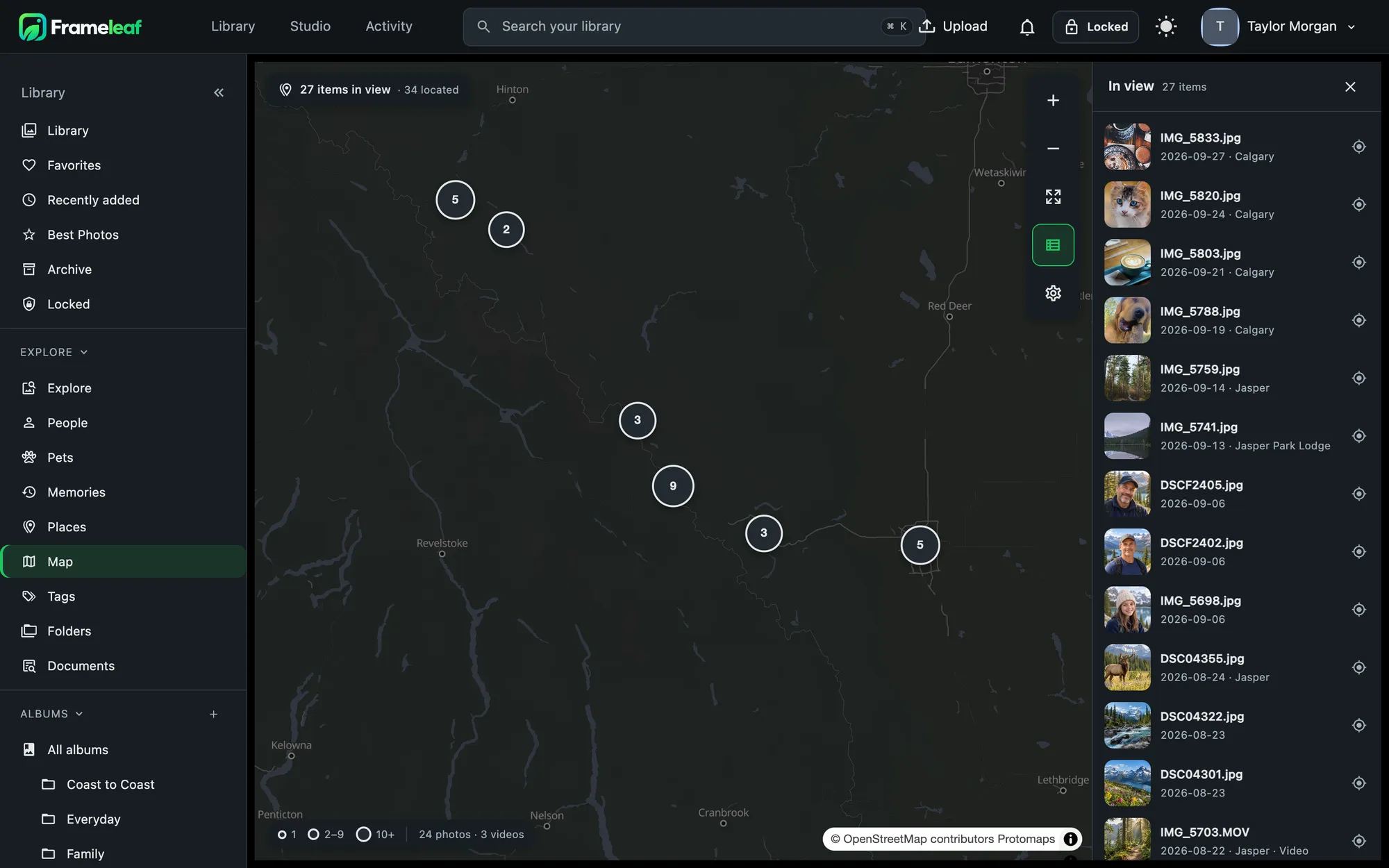Add a new album
Image resolution: width=1389 pixels, height=868 pixels.
tap(213, 714)
